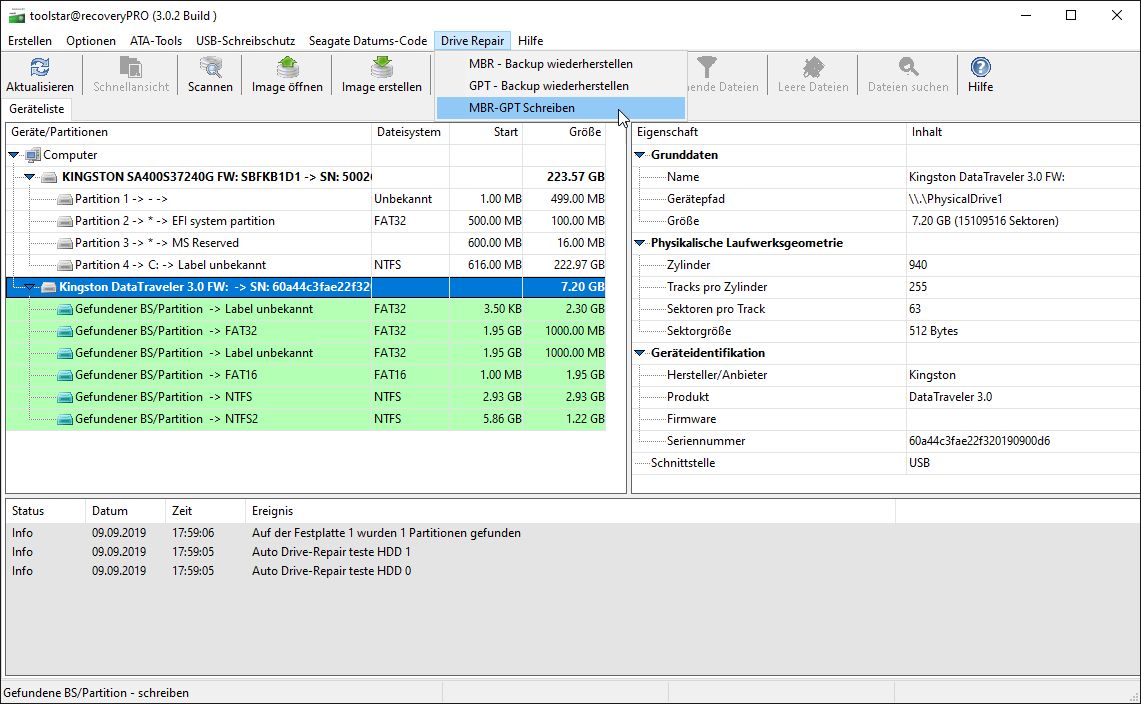
Task: Switch to the Geräteliste tab
Action: coord(37,109)
